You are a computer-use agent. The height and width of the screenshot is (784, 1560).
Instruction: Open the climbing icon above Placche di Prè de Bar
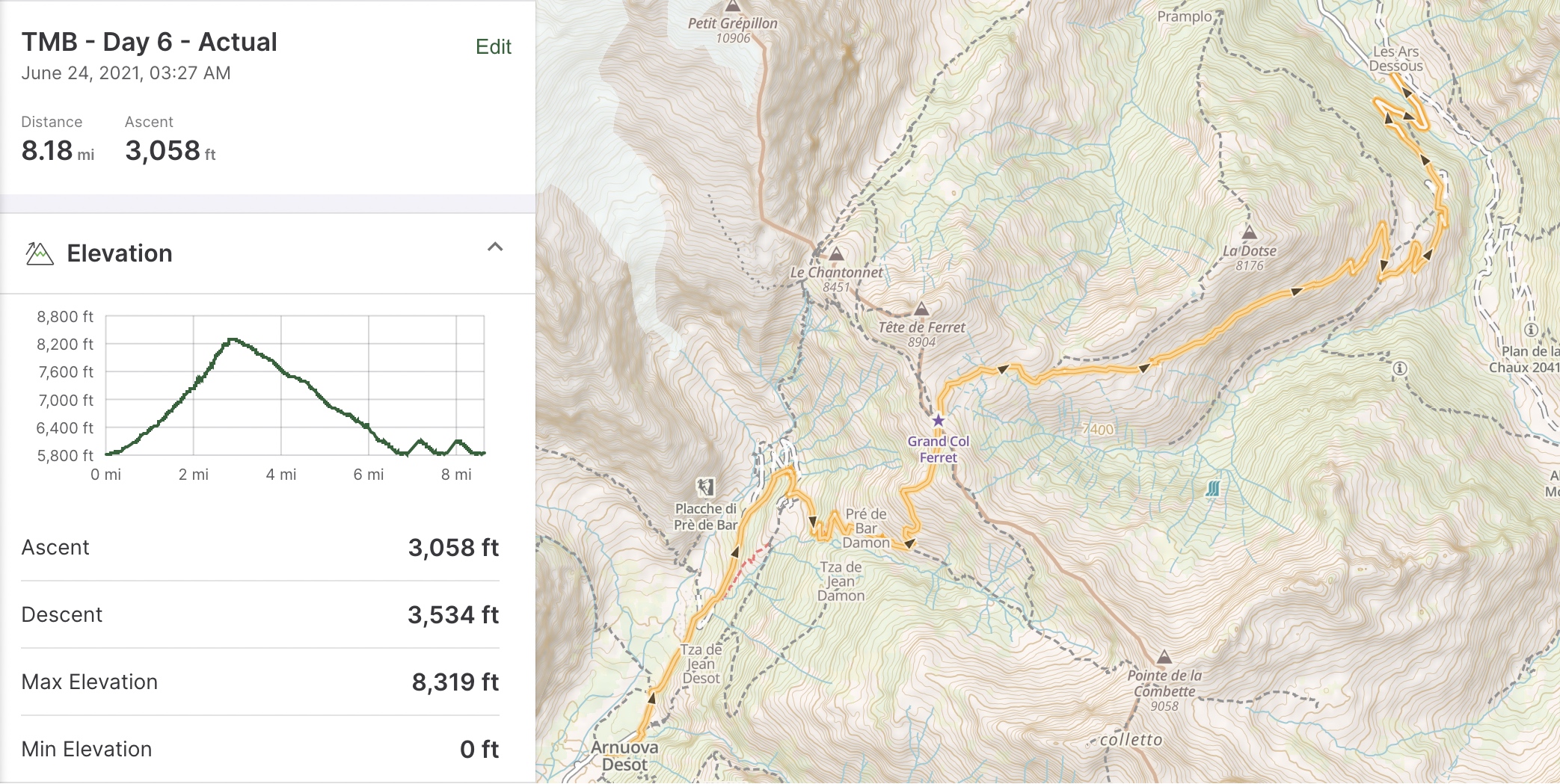pyautogui.click(x=705, y=487)
